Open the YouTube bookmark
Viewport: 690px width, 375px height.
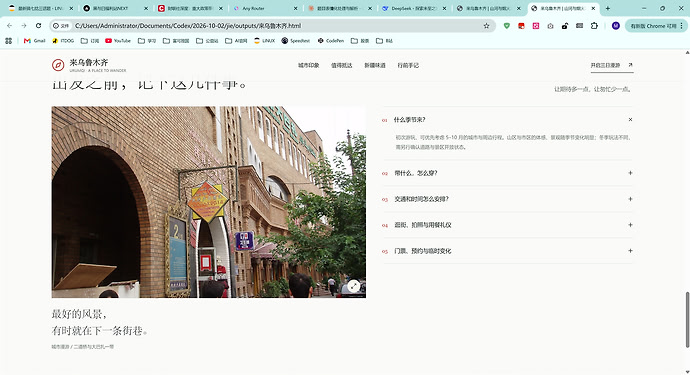[117, 40]
